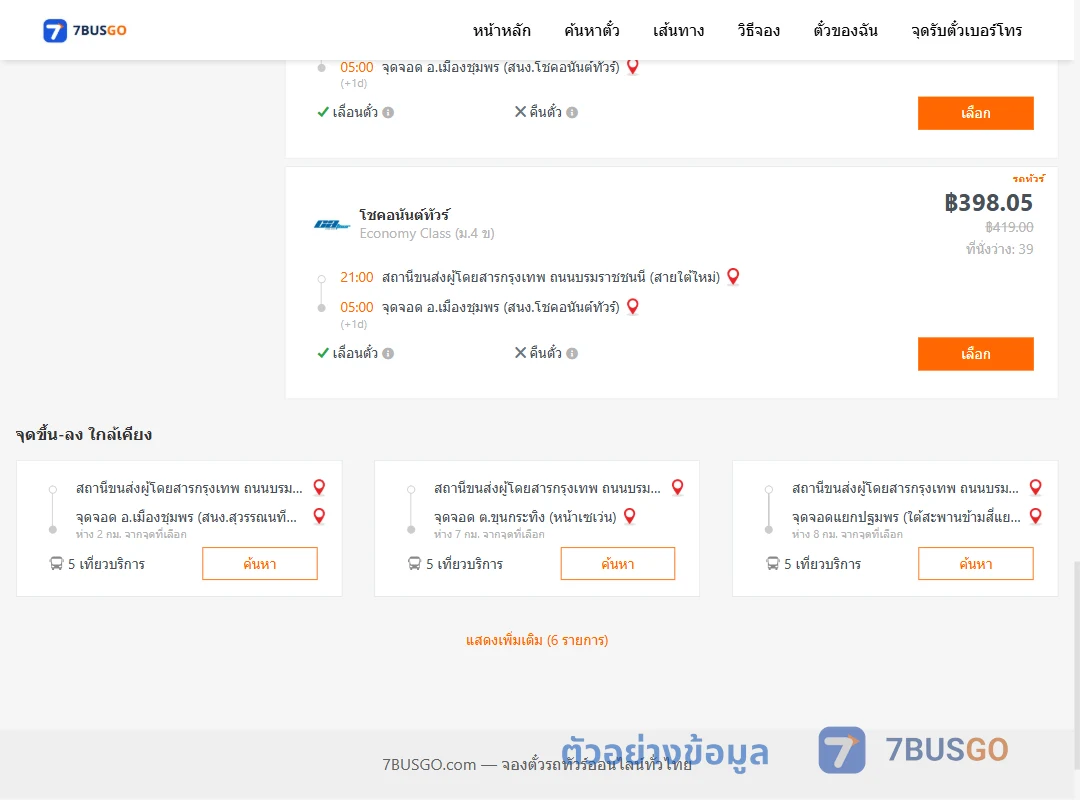Open destination map pin for สนง.สุวรรณนที stop
This screenshot has height=800, width=1080.
[x=319, y=516]
